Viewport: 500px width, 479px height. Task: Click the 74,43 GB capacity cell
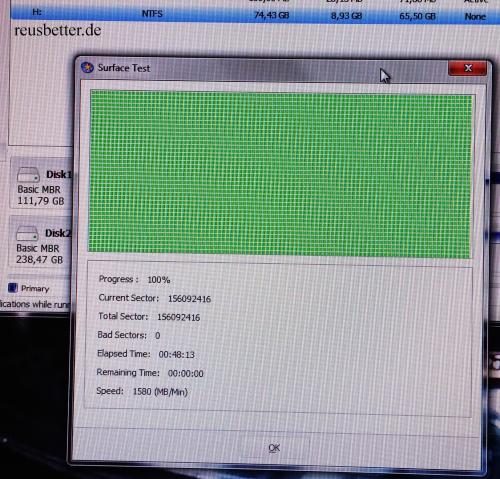[x=271, y=15]
